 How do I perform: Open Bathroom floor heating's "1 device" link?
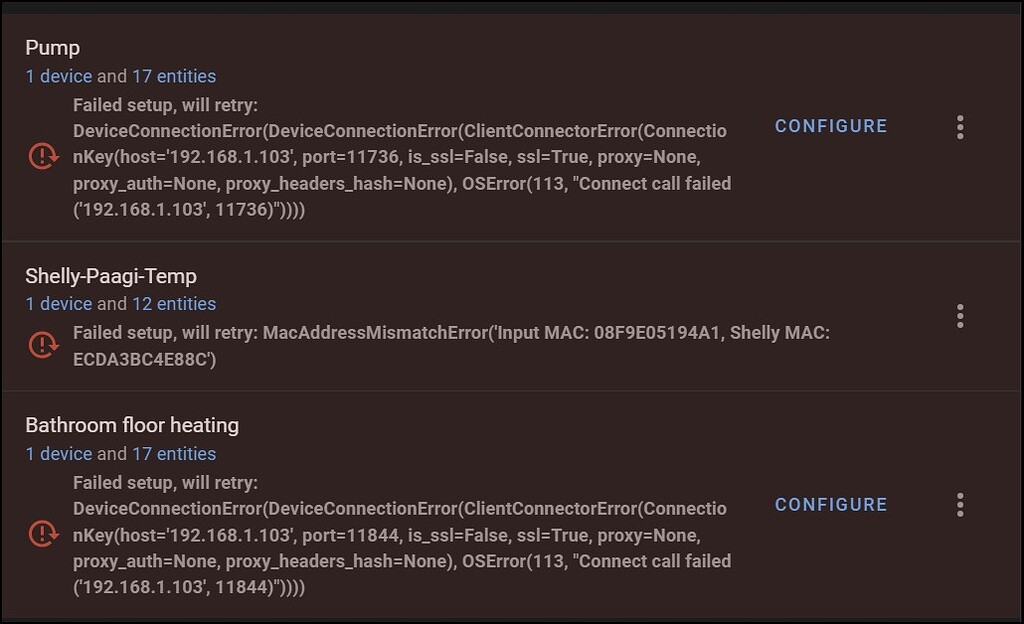click(x=58, y=454)
